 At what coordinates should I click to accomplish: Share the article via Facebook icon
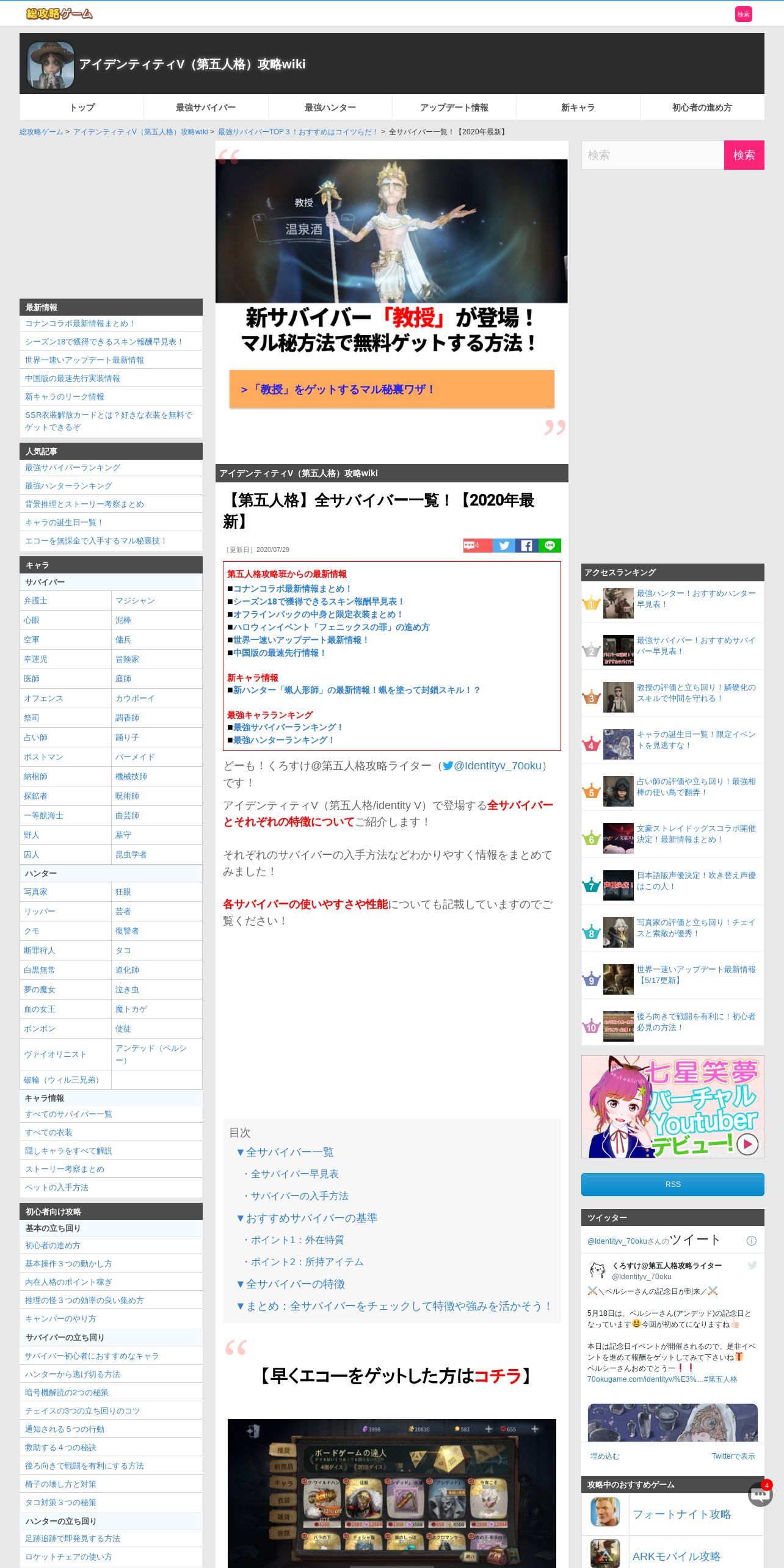(526, 545)
